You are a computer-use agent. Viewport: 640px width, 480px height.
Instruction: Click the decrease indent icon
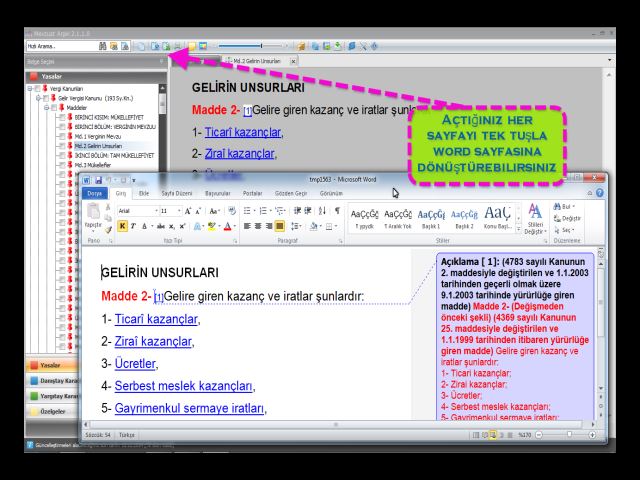(297, 211)
